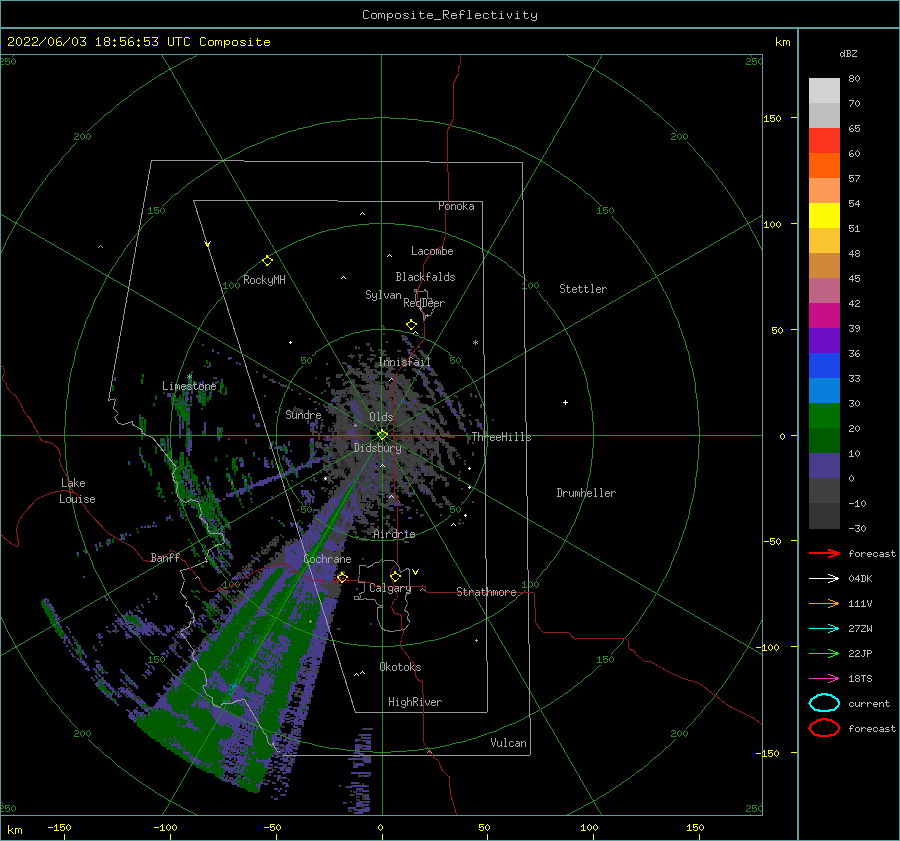The image size is (900, 841).
Task: Click the yellow diamond marker below Cochrane
Action: (342, 577)
